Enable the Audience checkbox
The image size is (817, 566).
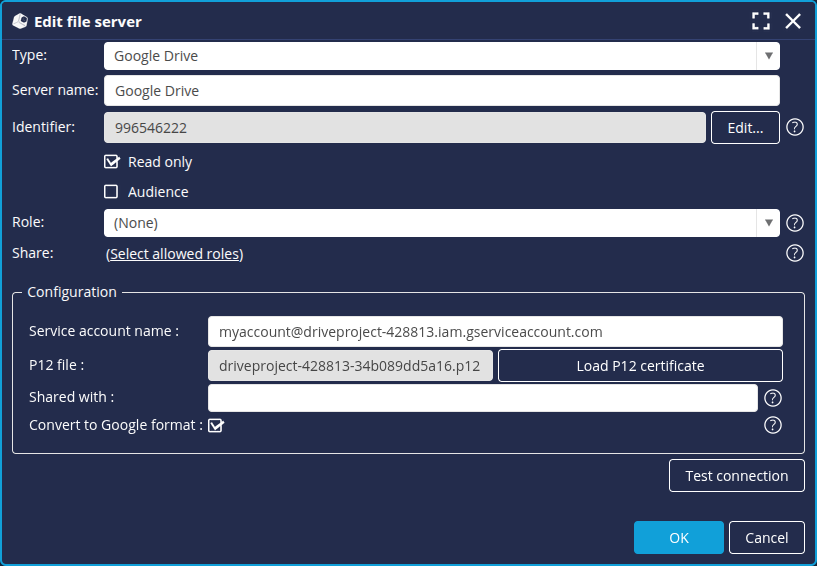(111, 192)
